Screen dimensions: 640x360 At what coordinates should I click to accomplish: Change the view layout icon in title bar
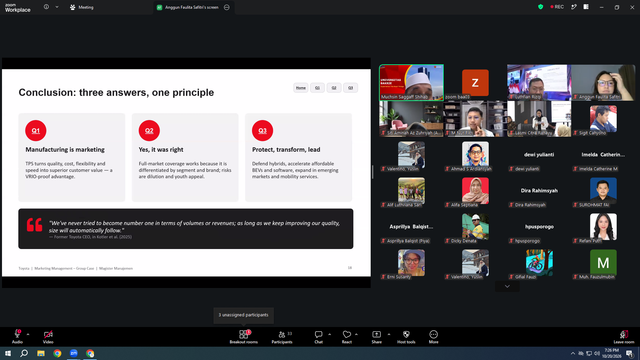point(586,7)
